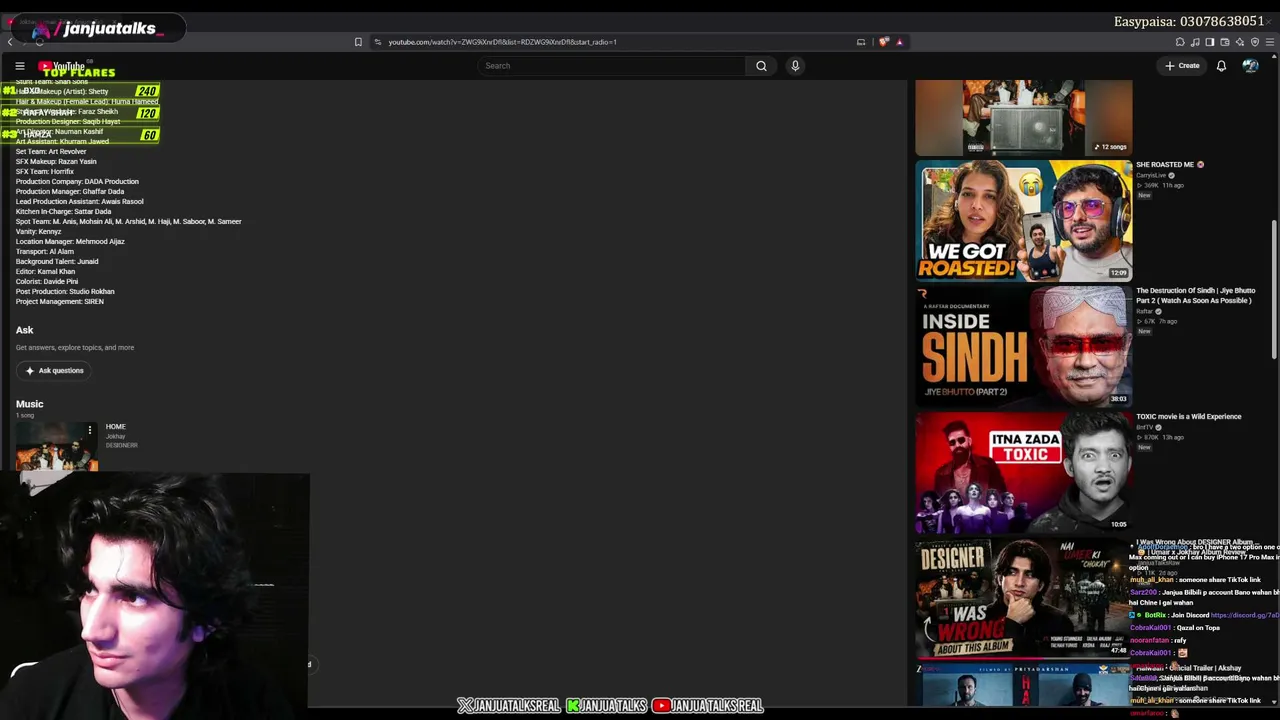
Task: Click the SHE ROASTED ME video title
Action: [x=1165, y=165]
